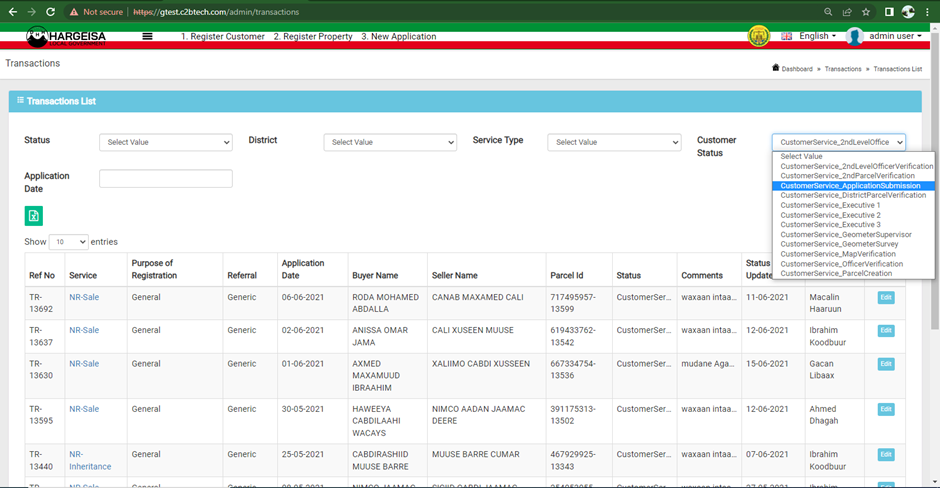This screenshot has height=488, width=940.
Task: Click the UK flag language icon
Action: tap(787, 37)
